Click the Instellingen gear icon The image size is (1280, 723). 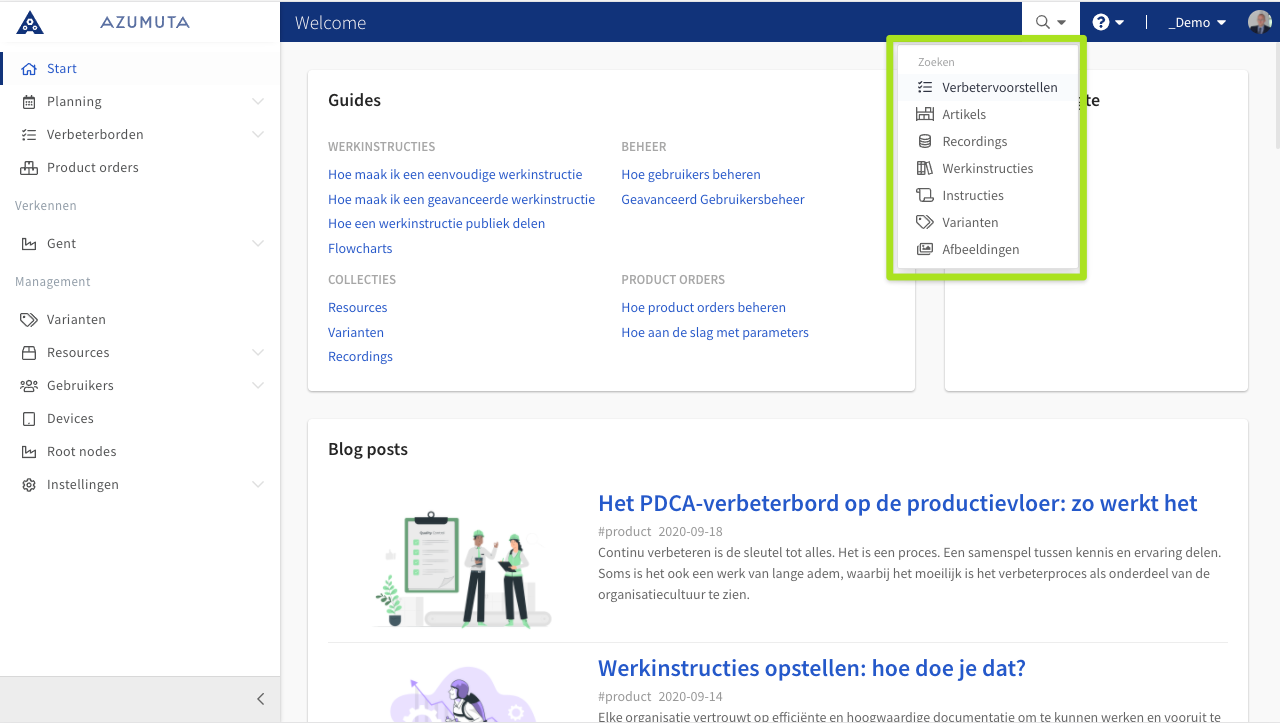click(x=28, y=485)
